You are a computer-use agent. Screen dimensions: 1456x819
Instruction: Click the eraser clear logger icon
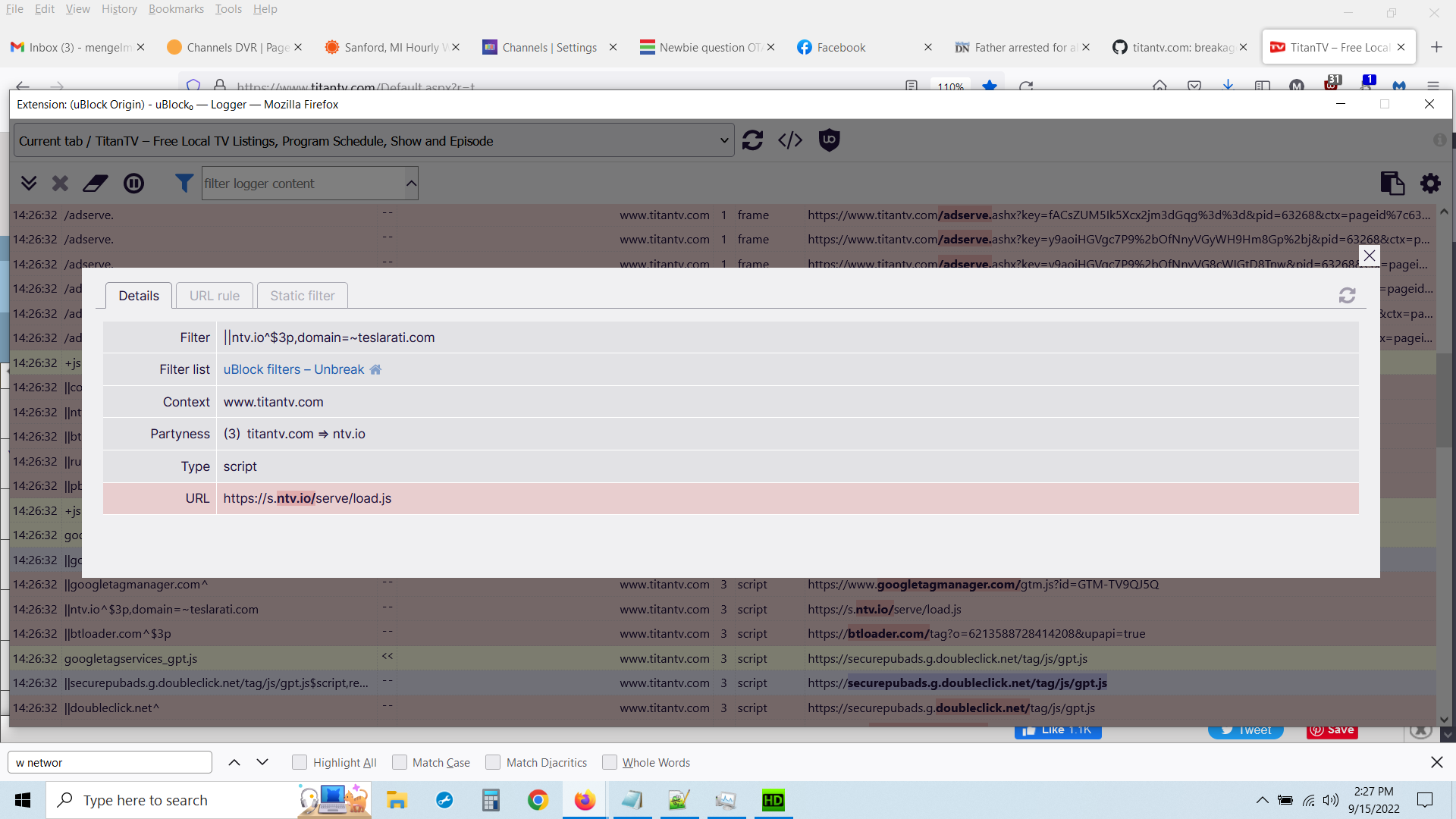pyautogui.click(x=95, y=184)
